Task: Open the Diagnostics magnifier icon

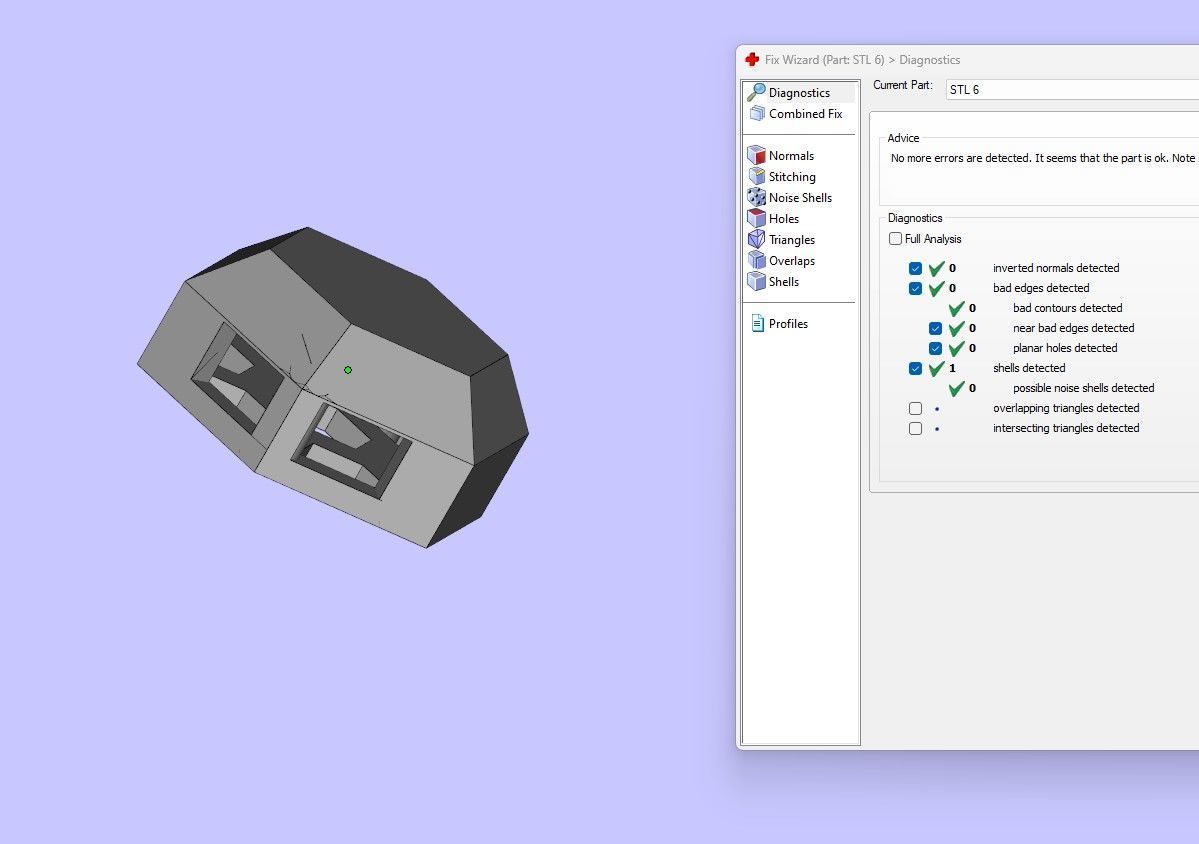Action: tap(756, 93)
